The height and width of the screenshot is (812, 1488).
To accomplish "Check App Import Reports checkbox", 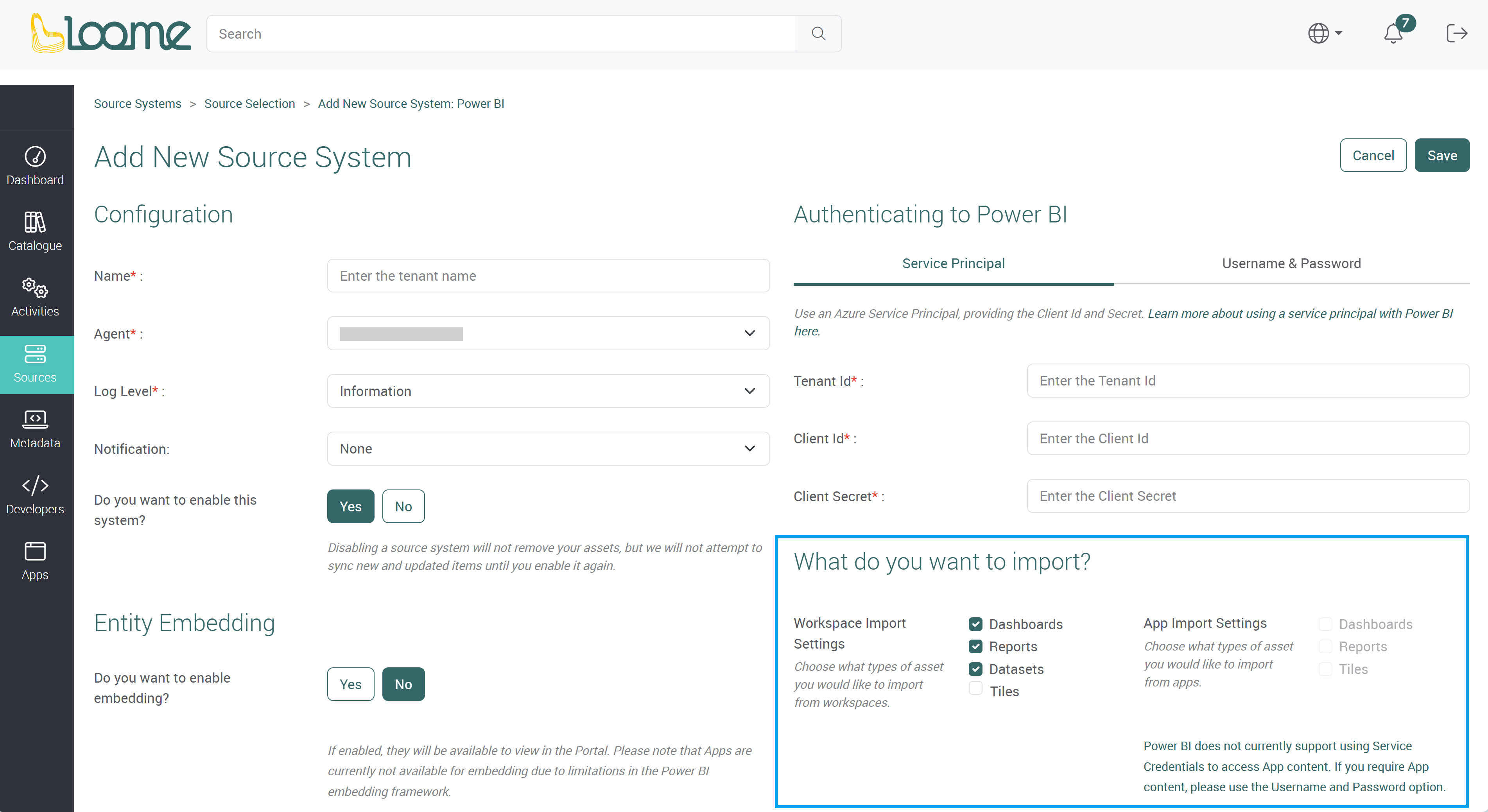I will pyautogui.click(x=1325, y=646).
